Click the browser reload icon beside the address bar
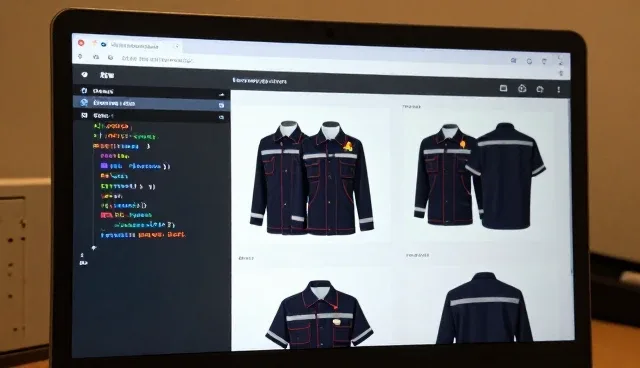This screenshot has width=640, height=368. point(110,58)
